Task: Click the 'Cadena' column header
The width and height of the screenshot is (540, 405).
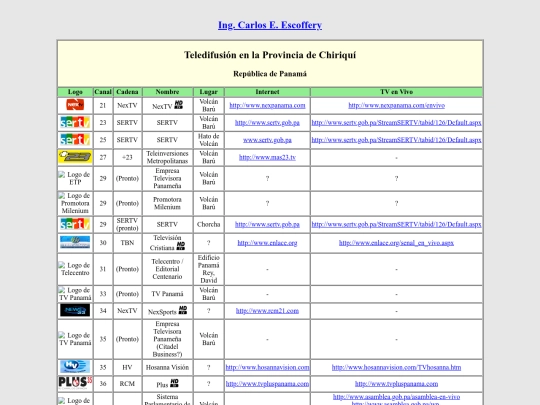Action: pos(127,92)
